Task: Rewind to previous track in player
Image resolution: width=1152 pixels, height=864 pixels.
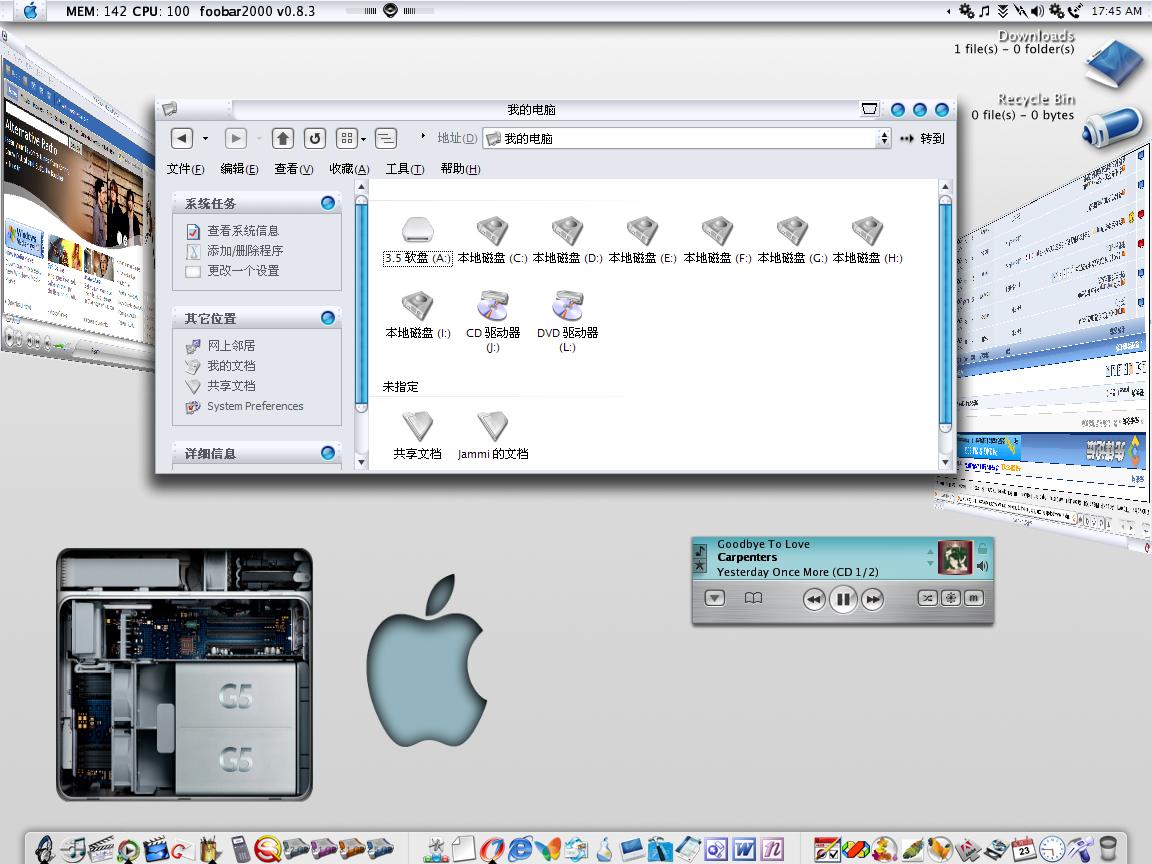Action: [x=814, y=600]
